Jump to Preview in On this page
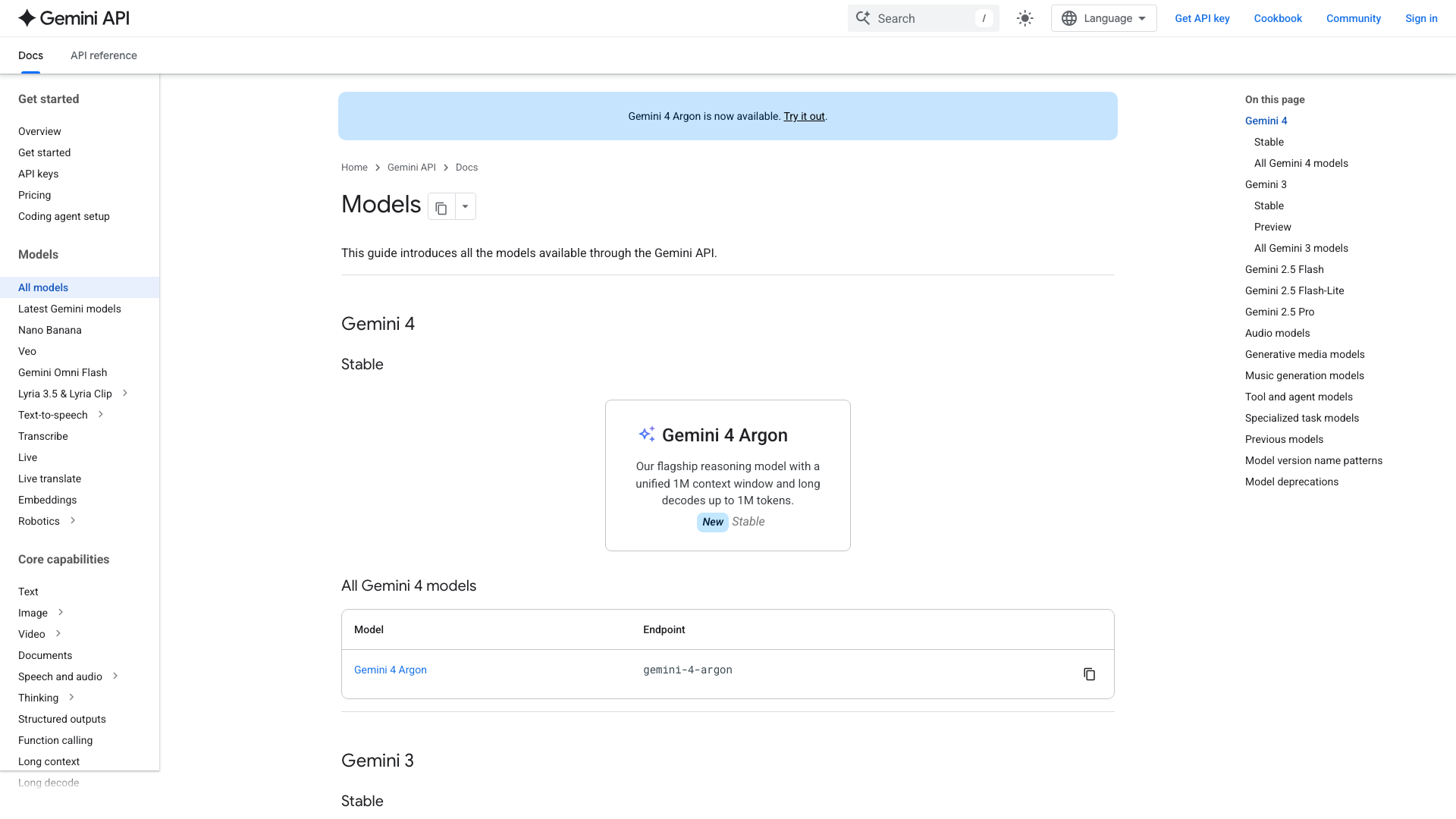 (1272, 227)
